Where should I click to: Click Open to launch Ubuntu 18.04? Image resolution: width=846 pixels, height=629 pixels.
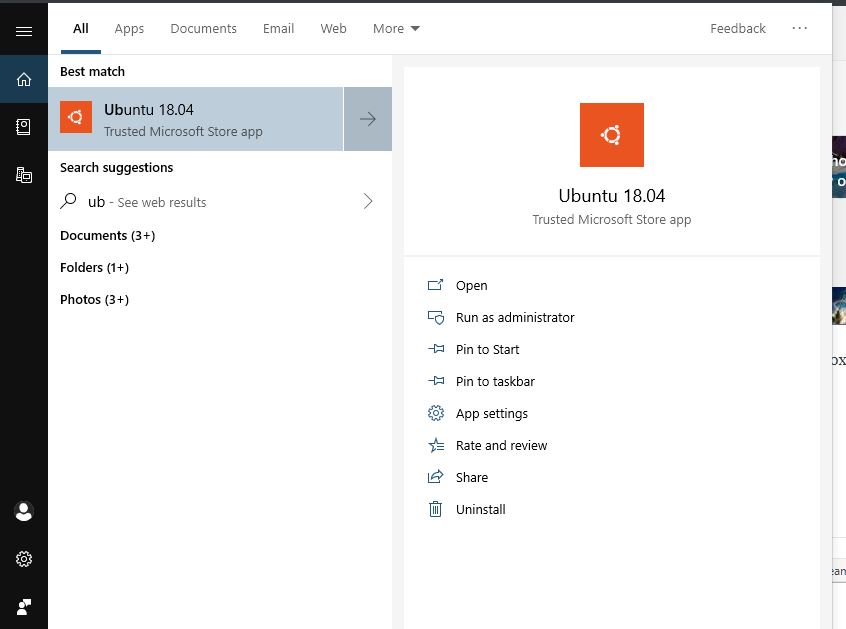(x=470, y=285)
